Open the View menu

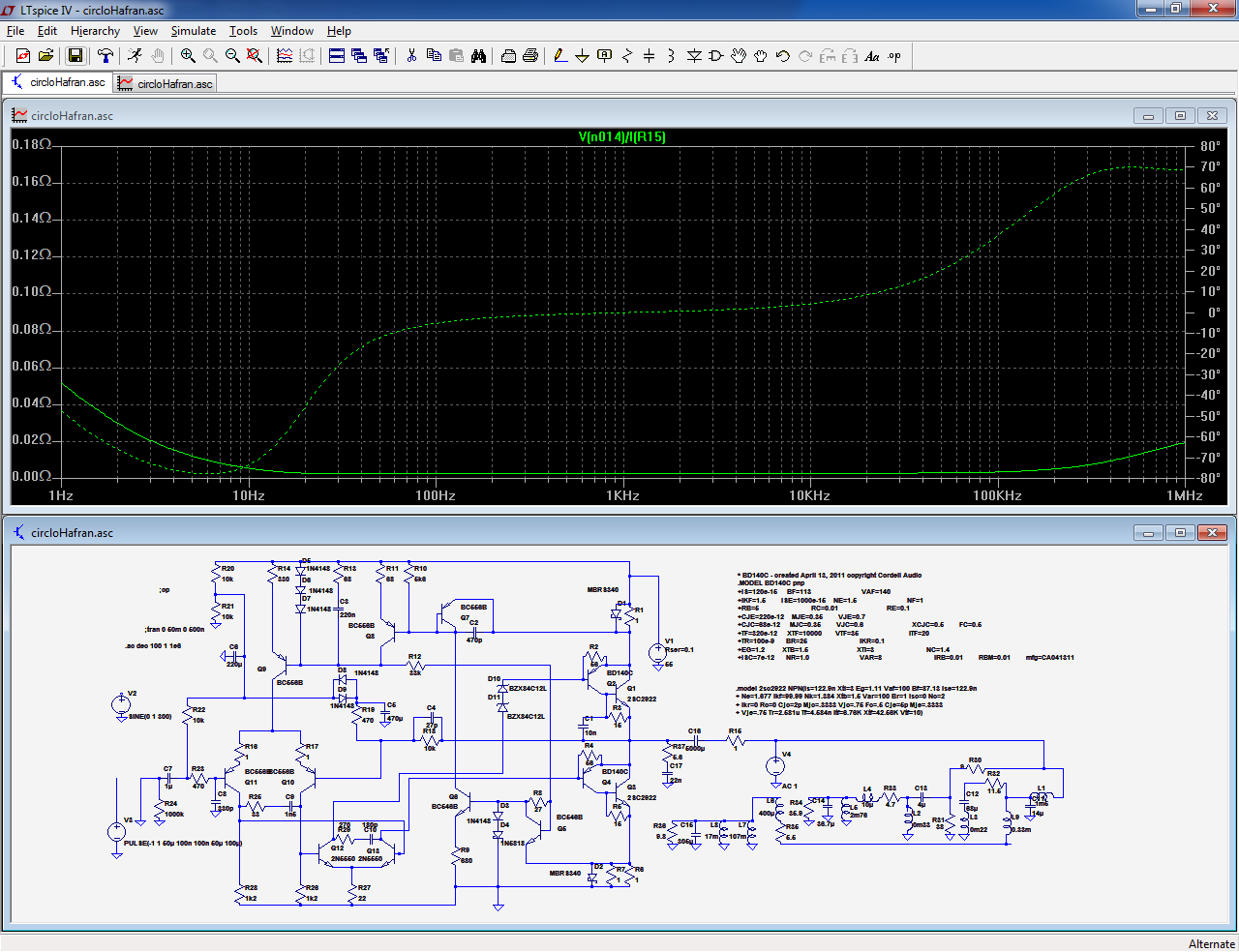[145, 31]
